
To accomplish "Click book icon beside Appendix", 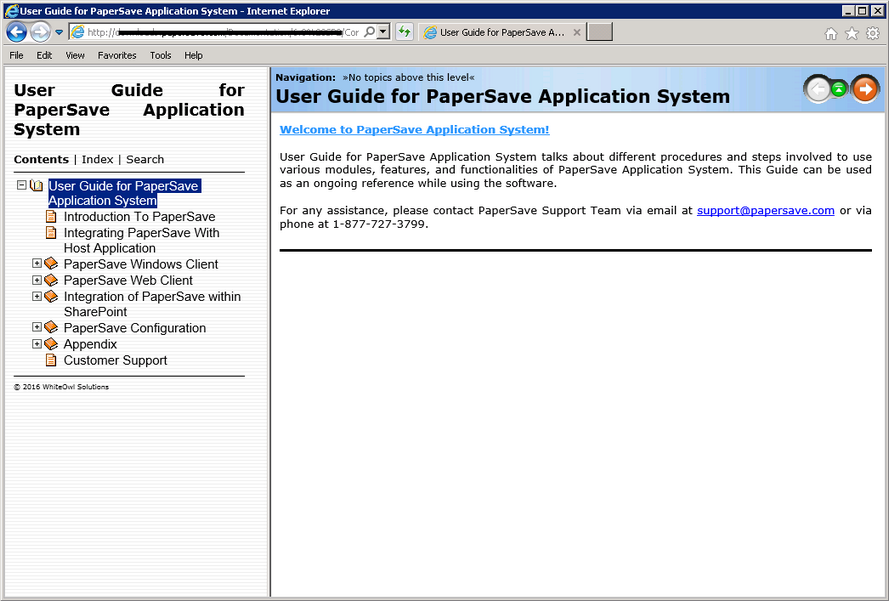I will pyautogui.click(x=51, y=344).
